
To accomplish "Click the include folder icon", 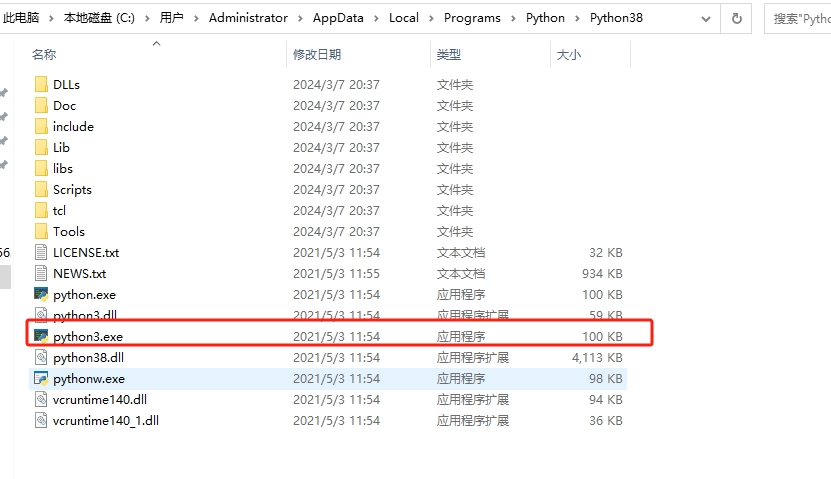I will point(41,126).
